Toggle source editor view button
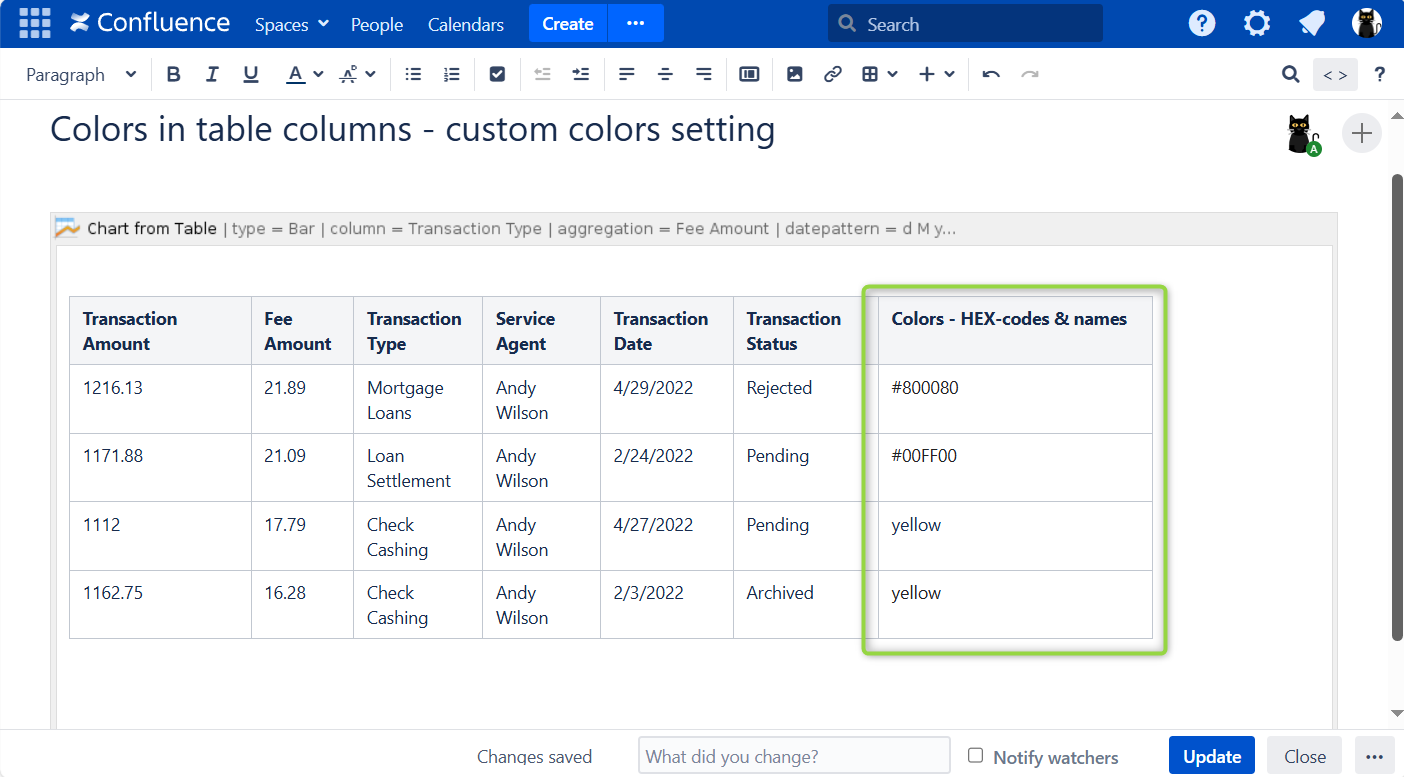Image resolution: width=1404 pixels, height=777 pixels. (x=1335, y=74)
